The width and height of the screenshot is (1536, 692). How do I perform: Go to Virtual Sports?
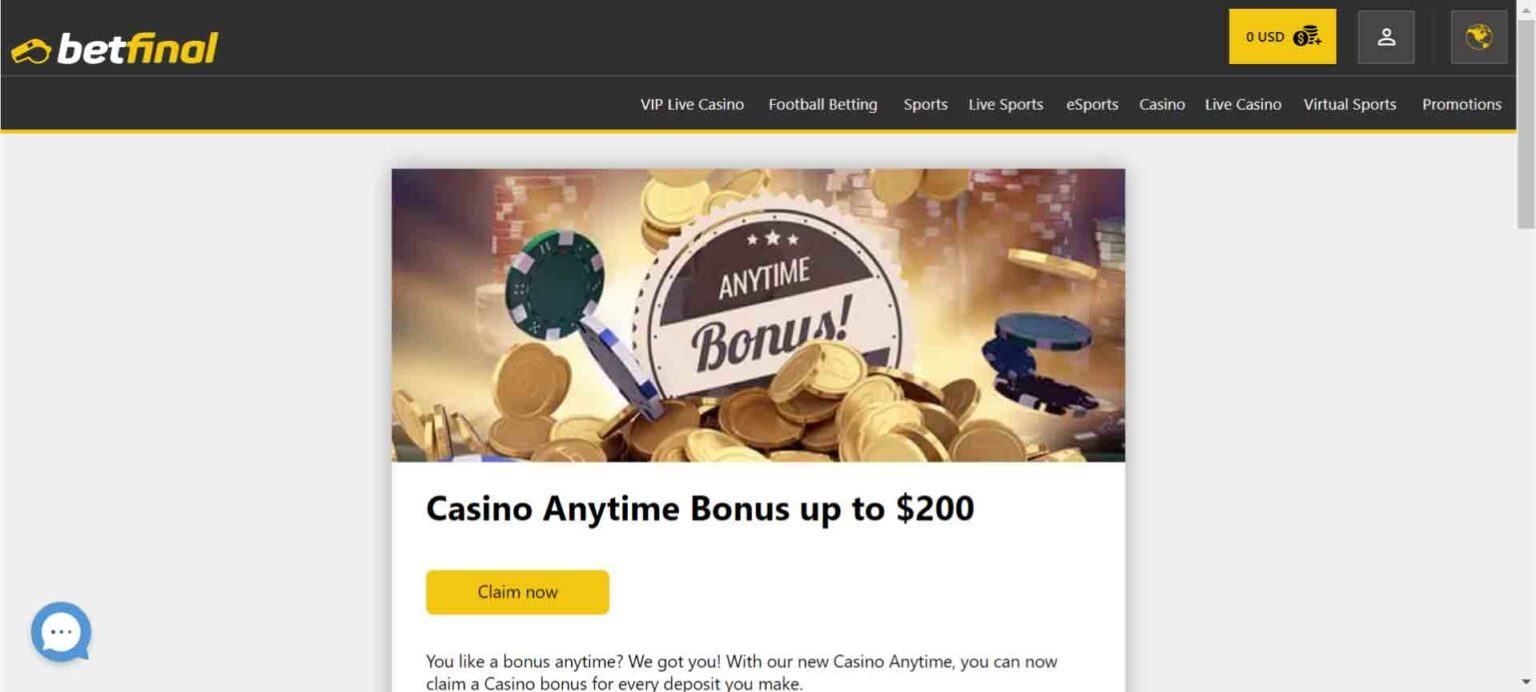pyautogui.click(x=1350, y=104)
